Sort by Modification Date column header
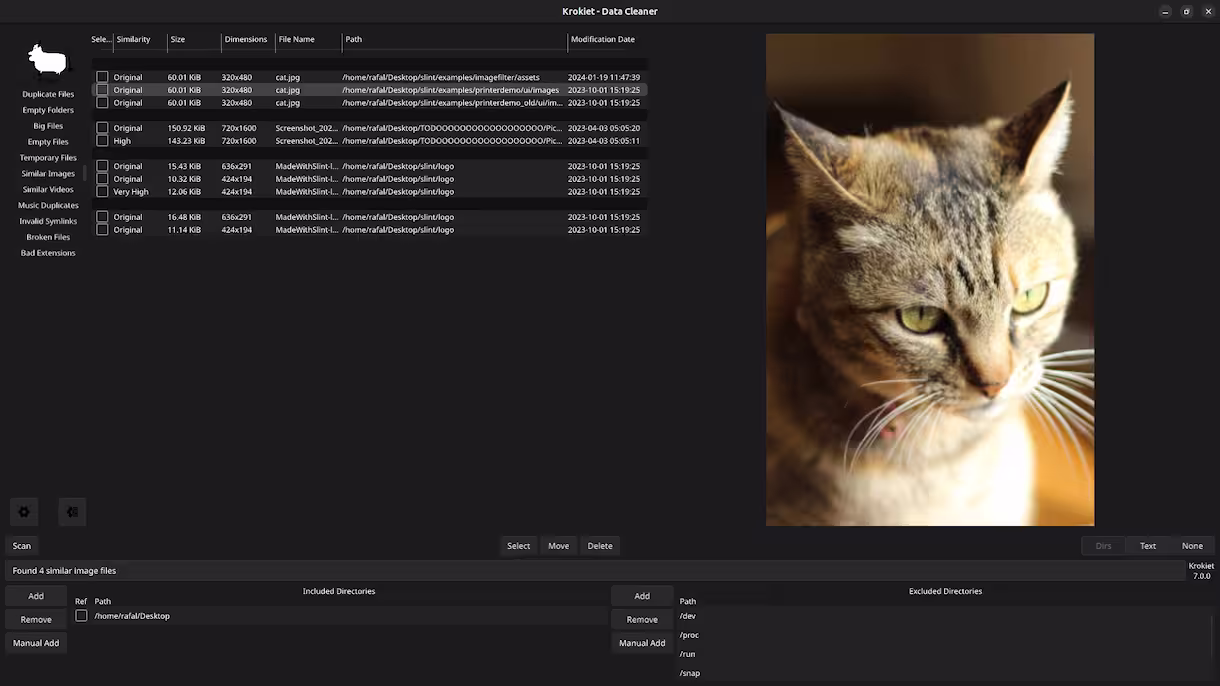Image resolution: width=1220 pixels, height=686 pixels. tap(603, 40)
